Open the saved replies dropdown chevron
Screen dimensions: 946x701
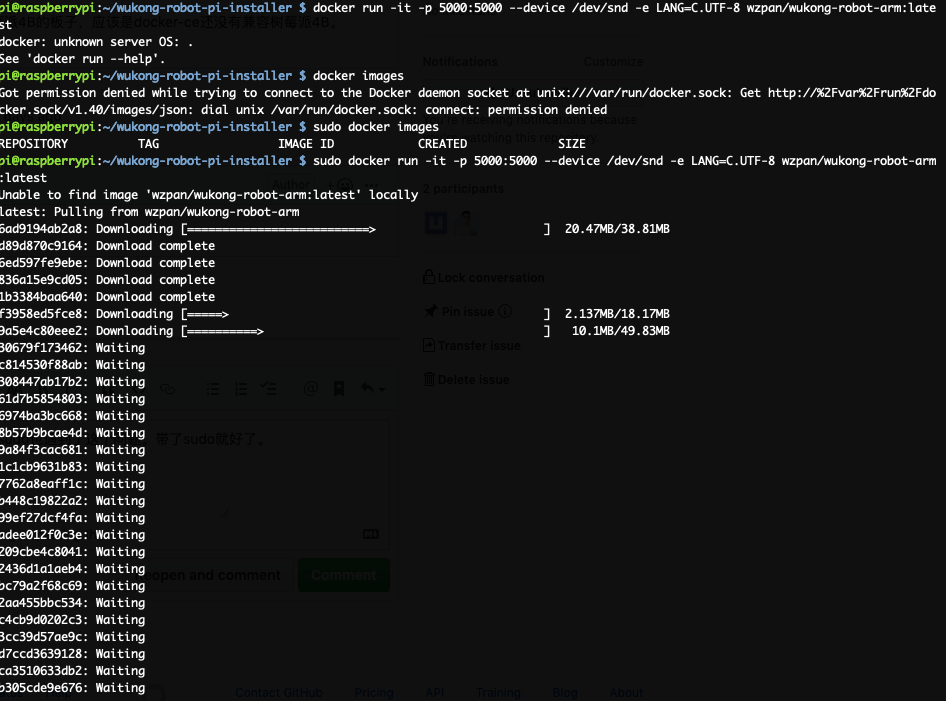[x=383, y=390]
